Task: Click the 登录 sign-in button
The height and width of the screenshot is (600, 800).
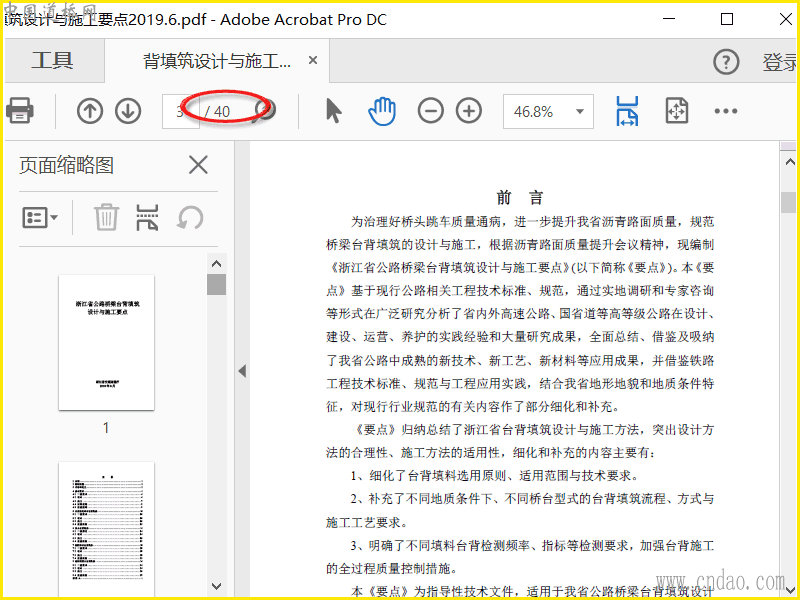Action: pos(779,62)
